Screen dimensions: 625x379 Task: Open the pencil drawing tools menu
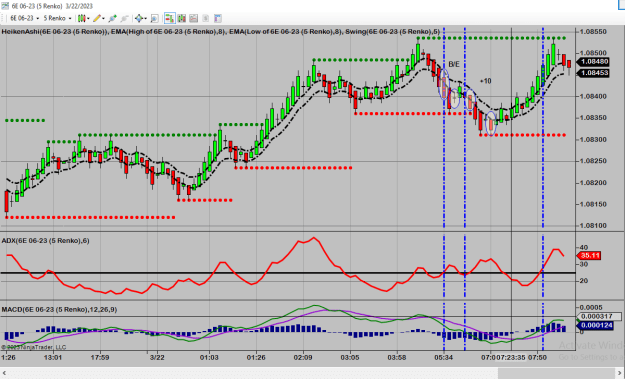(x=98, y=18)
